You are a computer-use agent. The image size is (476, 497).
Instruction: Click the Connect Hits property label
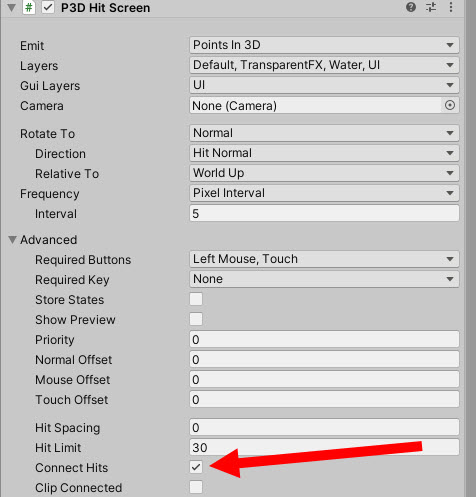click(x=72, y=468)
